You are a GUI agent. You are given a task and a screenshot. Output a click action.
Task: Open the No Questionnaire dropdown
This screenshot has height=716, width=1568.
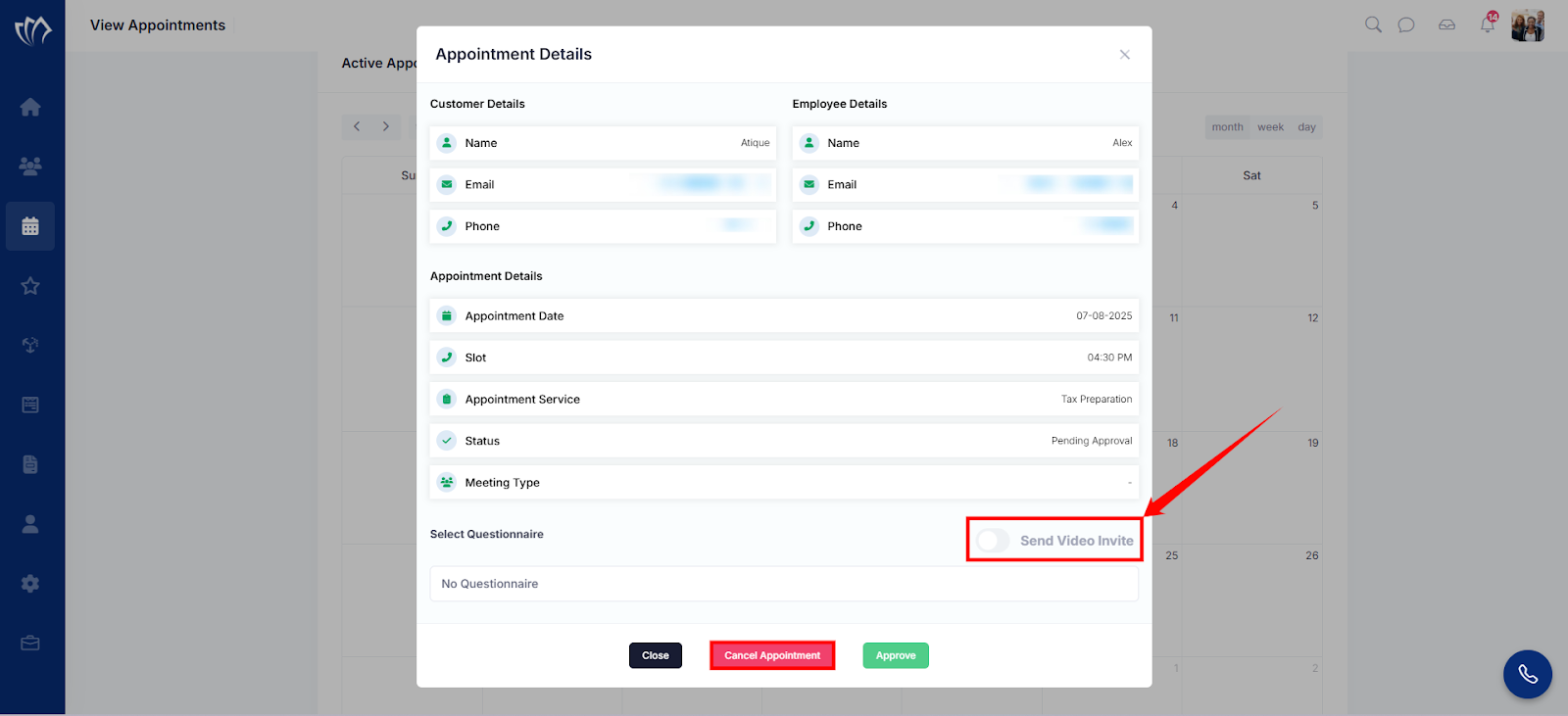(x=784, y=584)
